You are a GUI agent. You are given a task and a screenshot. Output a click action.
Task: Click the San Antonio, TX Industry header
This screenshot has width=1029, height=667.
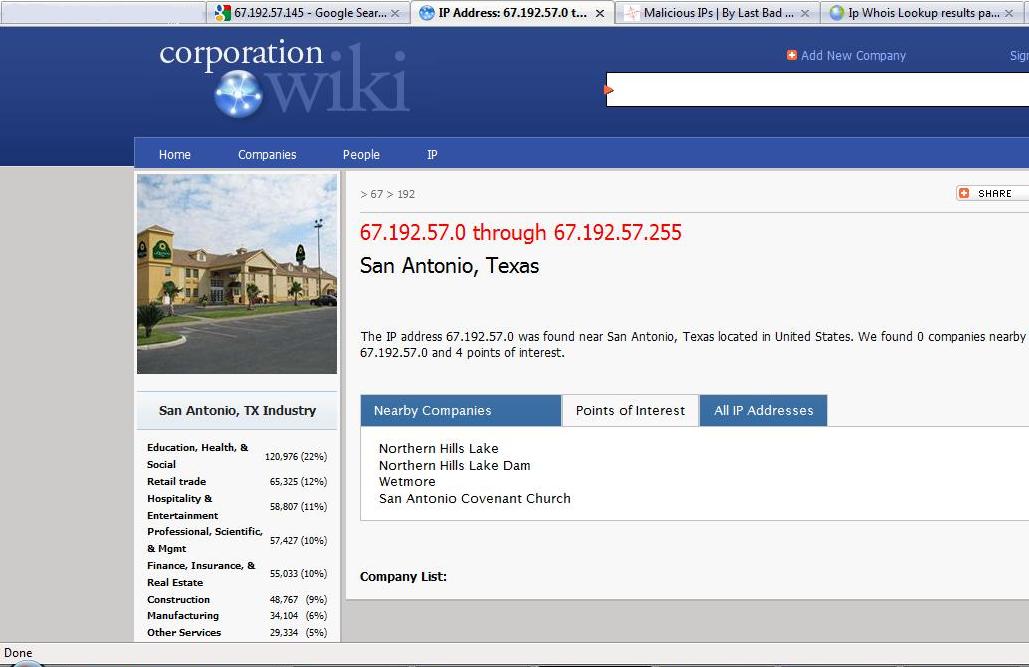point(237,410)
